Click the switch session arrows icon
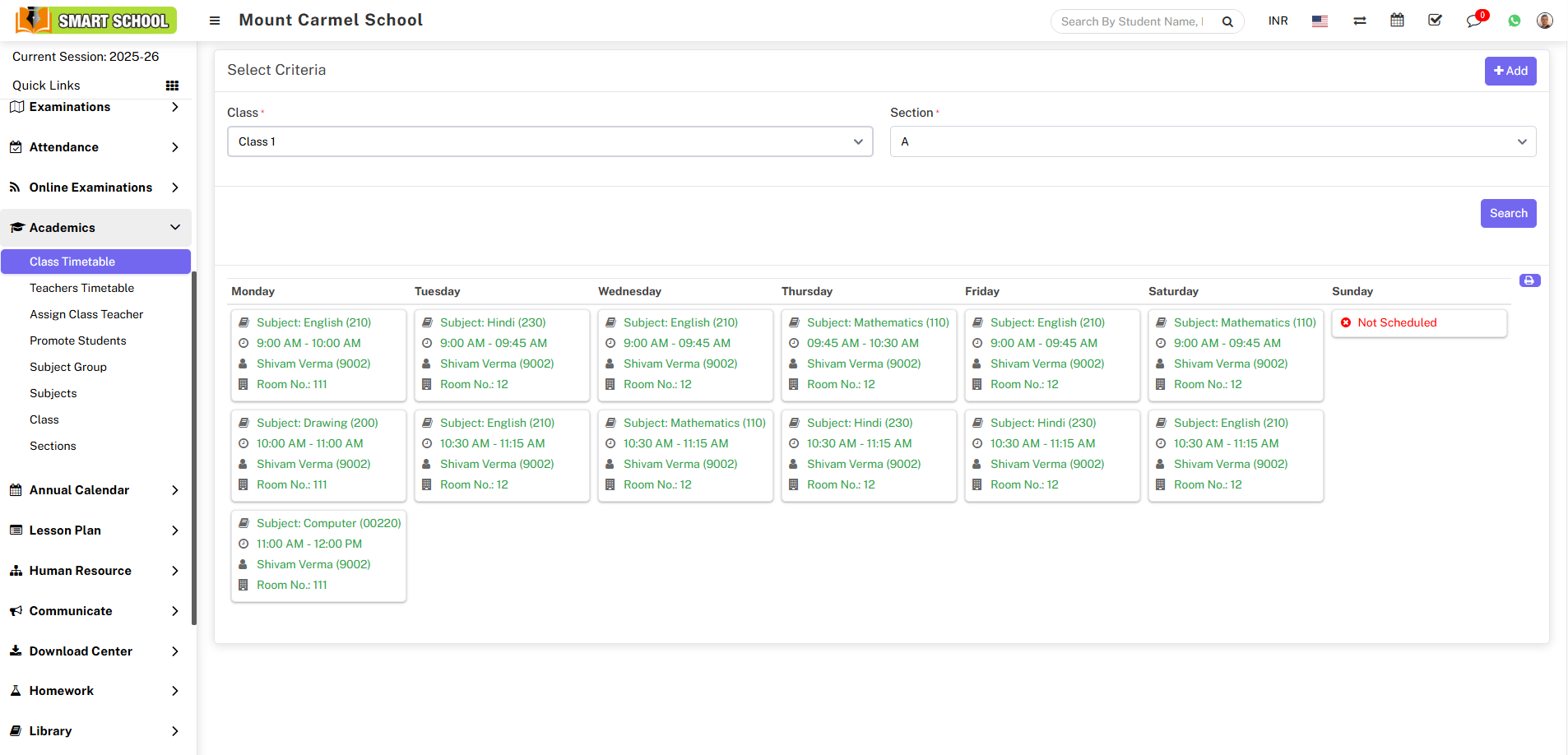Screen dimensions: 1568x755 pyautogui.click(x=1359, y=21)
